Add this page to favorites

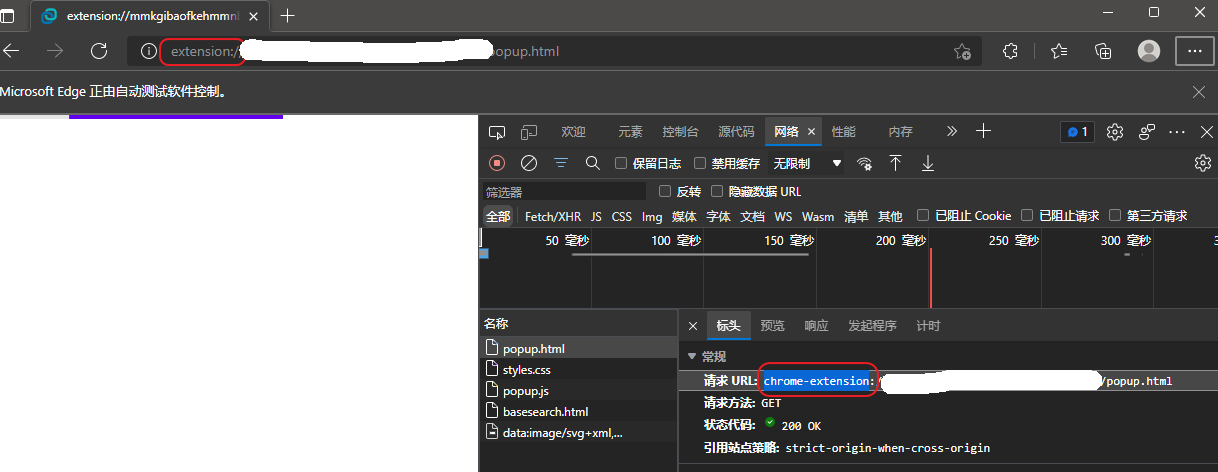tap(962, 51)
